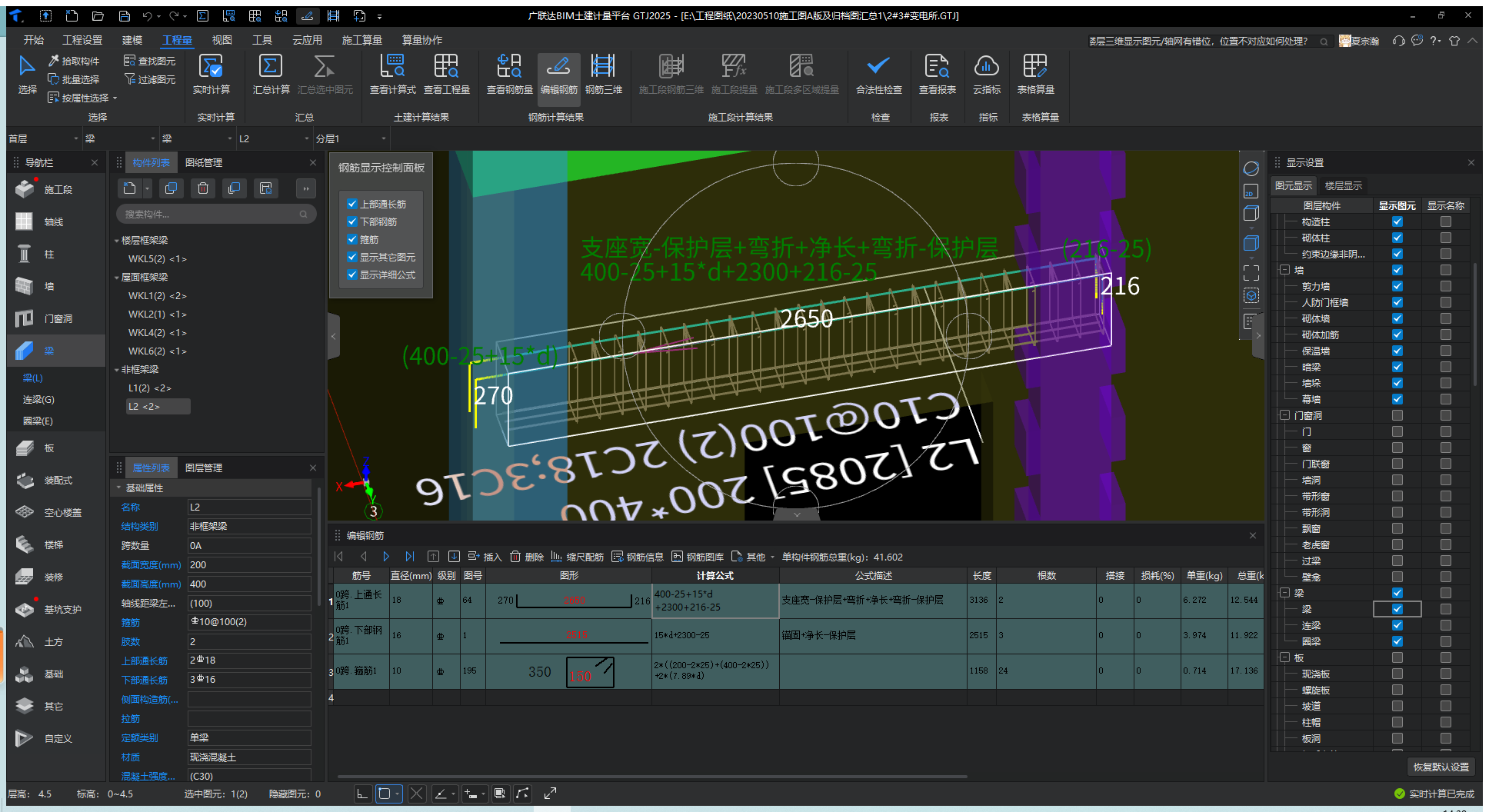The image size is (1489, 812).
Task: Uncheck 剪力墙 显示图元 checkbox
Action: pyautogui.click(x=1397, y=286)
